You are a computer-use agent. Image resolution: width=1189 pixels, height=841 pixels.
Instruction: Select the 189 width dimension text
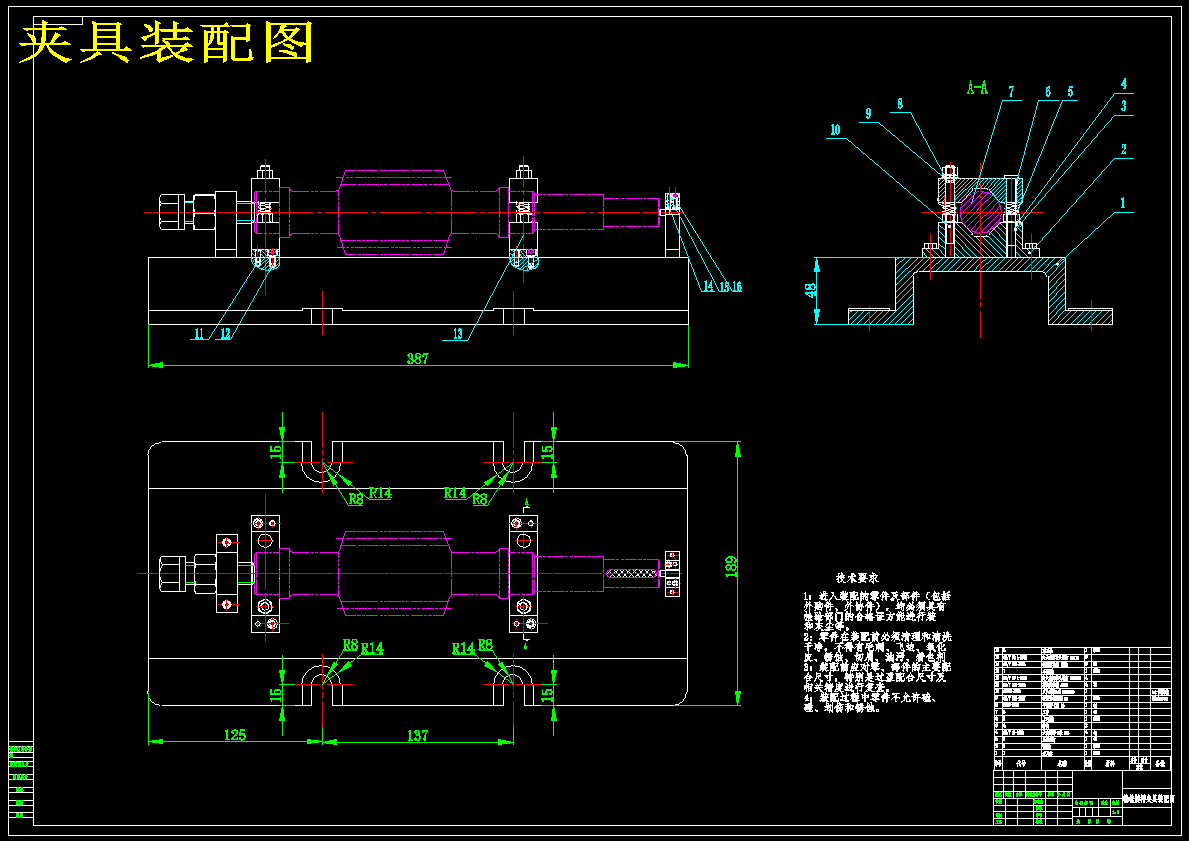pos(730,566)
